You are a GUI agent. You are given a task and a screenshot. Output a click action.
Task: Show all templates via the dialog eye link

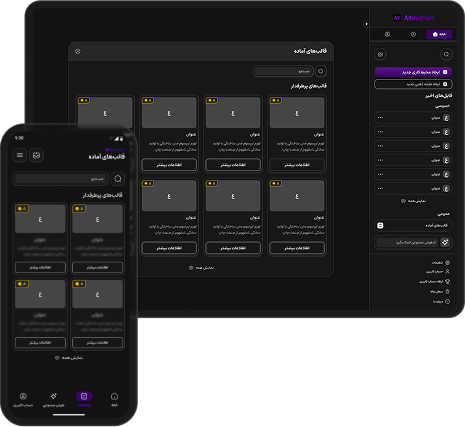pyautogui.click(x=201, y=268)
